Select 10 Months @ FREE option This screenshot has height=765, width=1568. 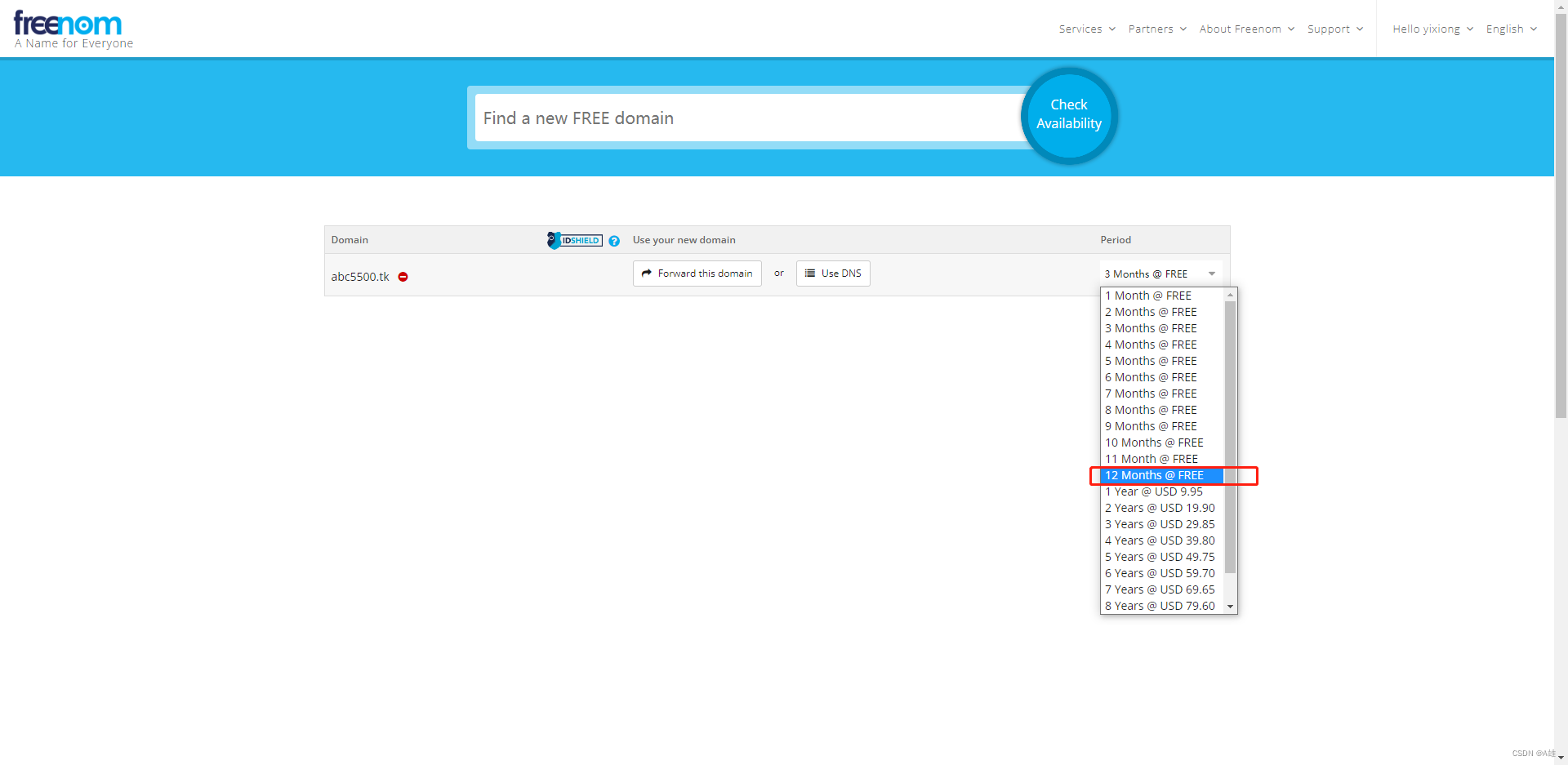tap(1163, 443)
